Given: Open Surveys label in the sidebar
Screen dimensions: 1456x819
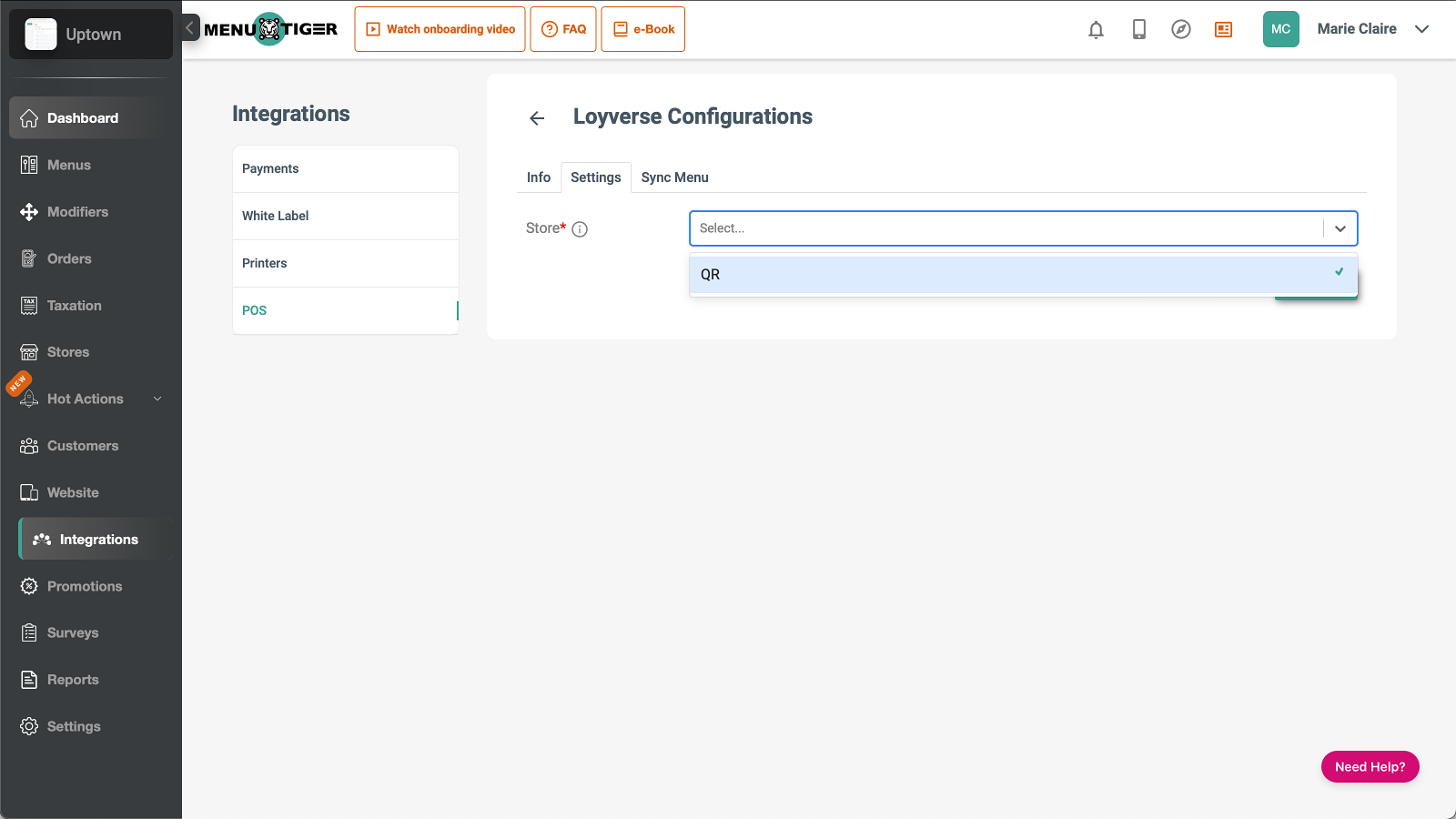Looking at the screenshot, I should tap(73, 632).
